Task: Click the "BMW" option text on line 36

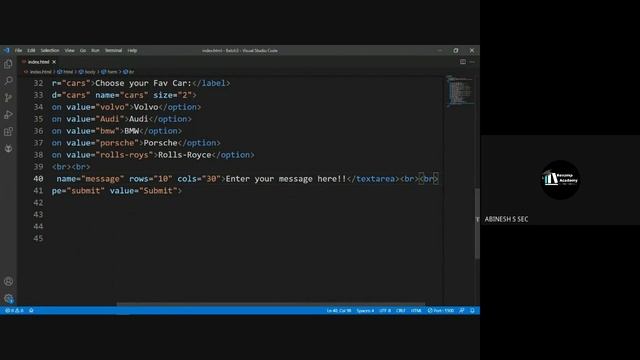Action: (x=131, y=131)
